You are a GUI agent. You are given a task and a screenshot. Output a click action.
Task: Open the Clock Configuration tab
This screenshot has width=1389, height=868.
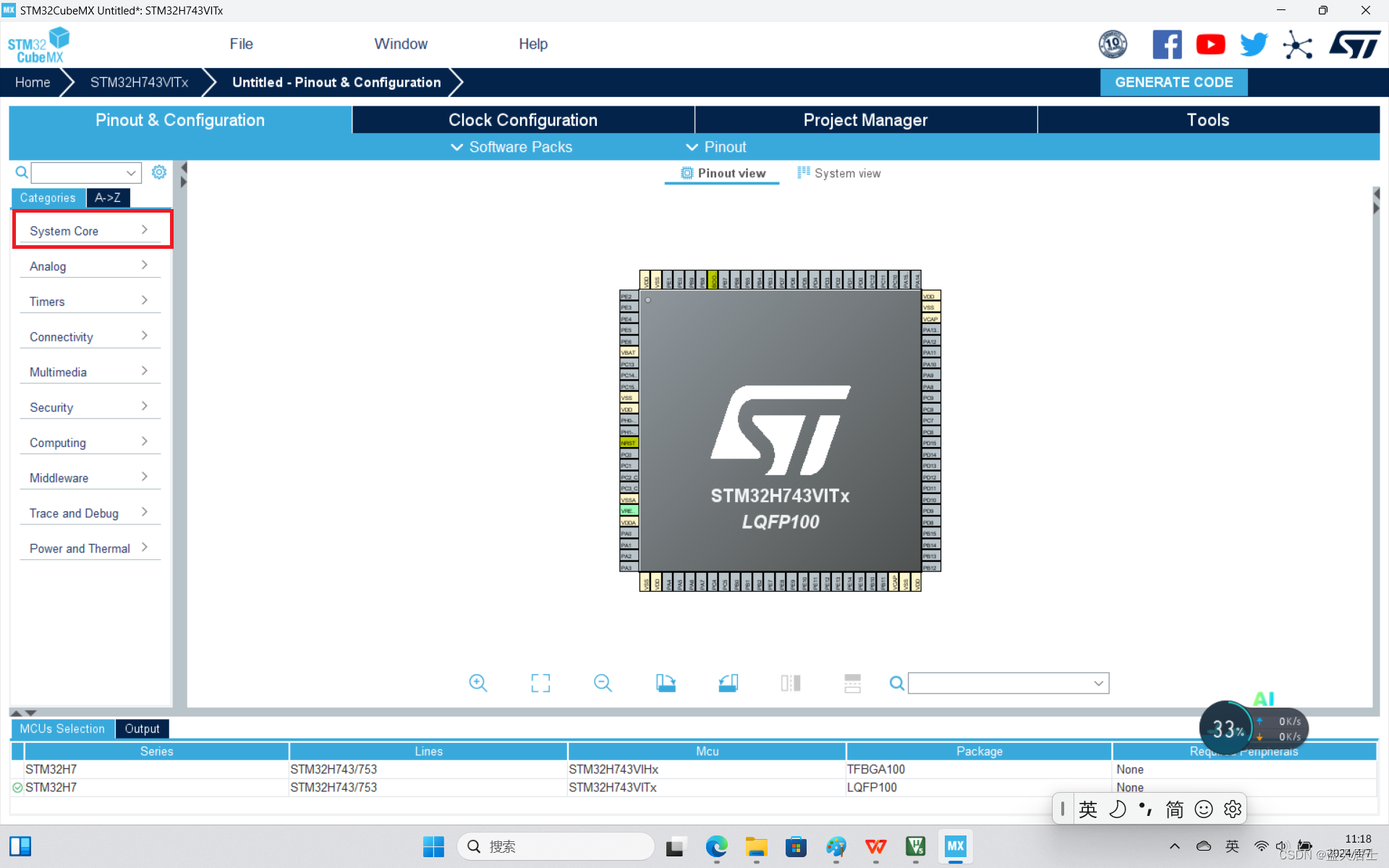tap(522, 120)
